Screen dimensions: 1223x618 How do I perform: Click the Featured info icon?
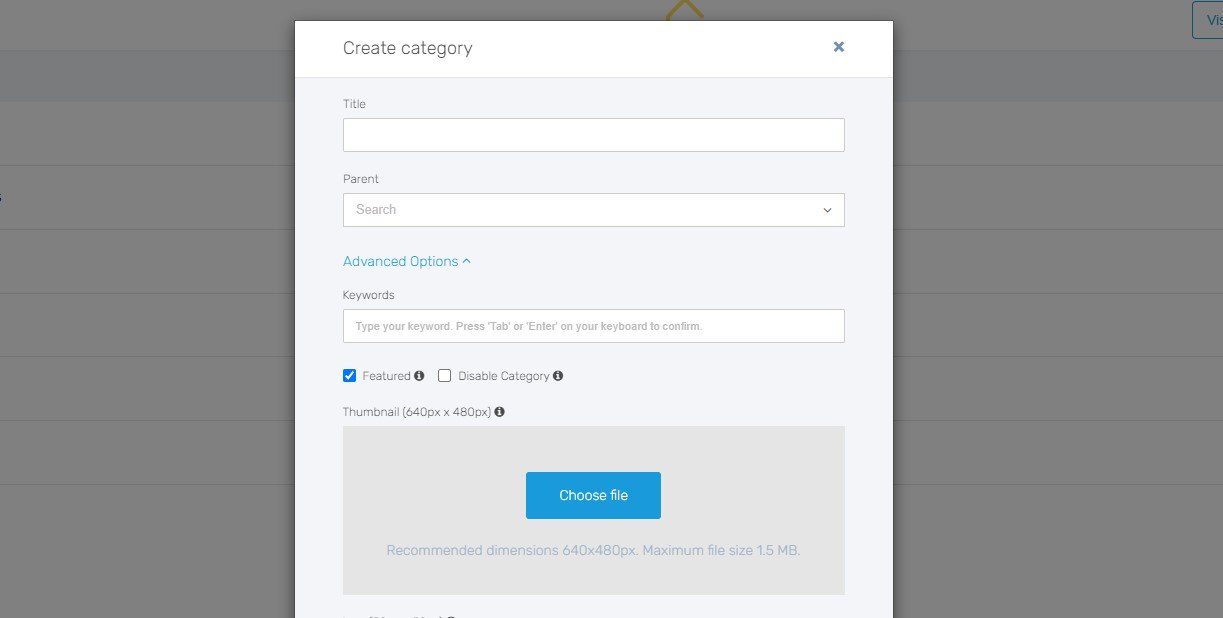pos(420,375)
